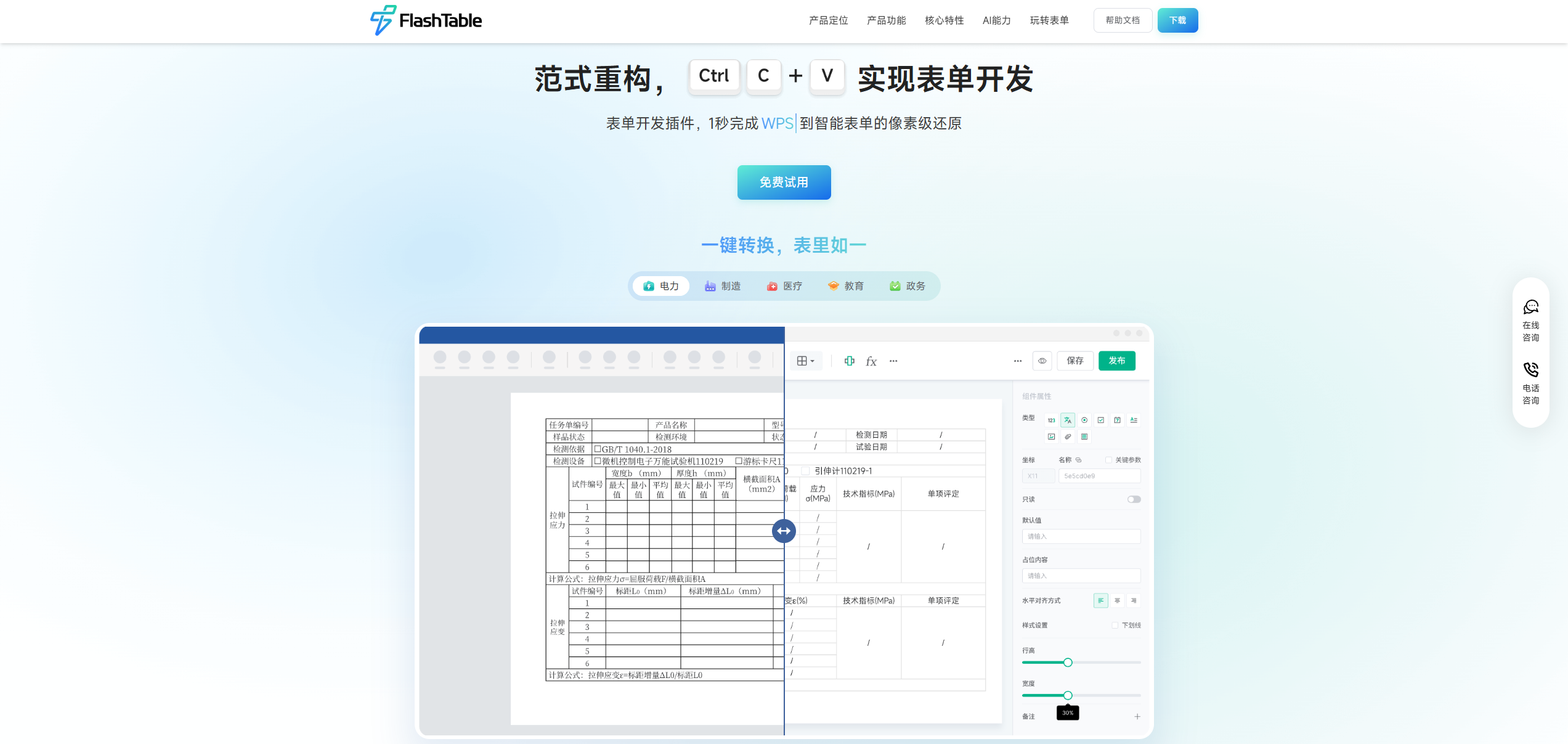
Task: Select the table component type icon
Action: coord(1084,436)
